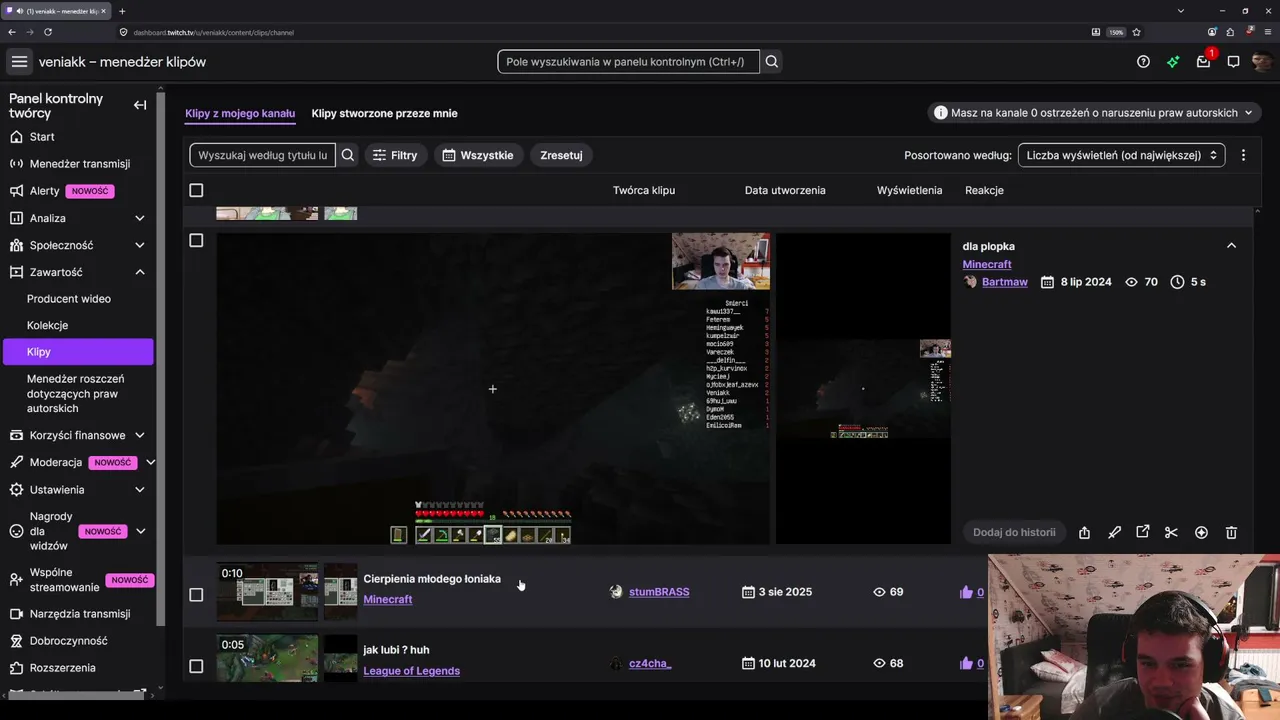The height and width of the screenshot is (720, 1280).
Task: Open a new browser tab
Action: pos(122,11)
